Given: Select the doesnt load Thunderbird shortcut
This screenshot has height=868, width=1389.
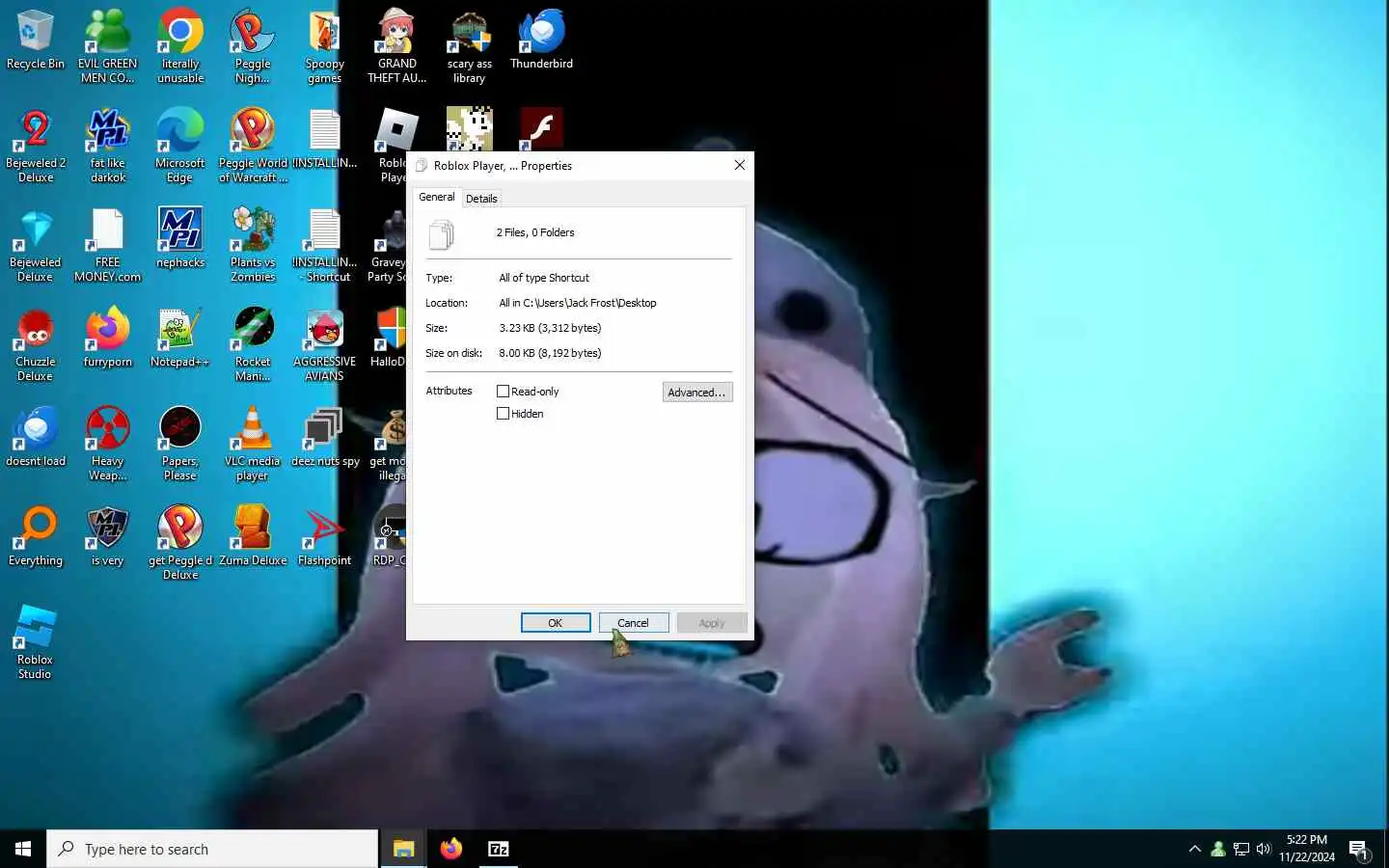Looking at the screenshot, I should coord(36,437).
